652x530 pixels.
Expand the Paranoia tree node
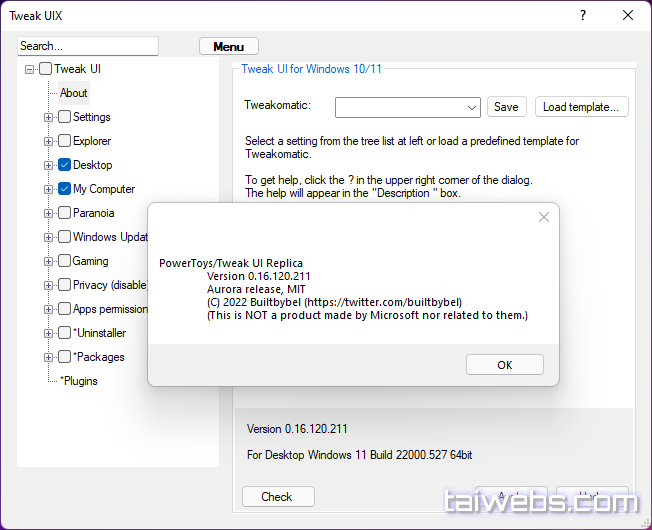point(48,213)
